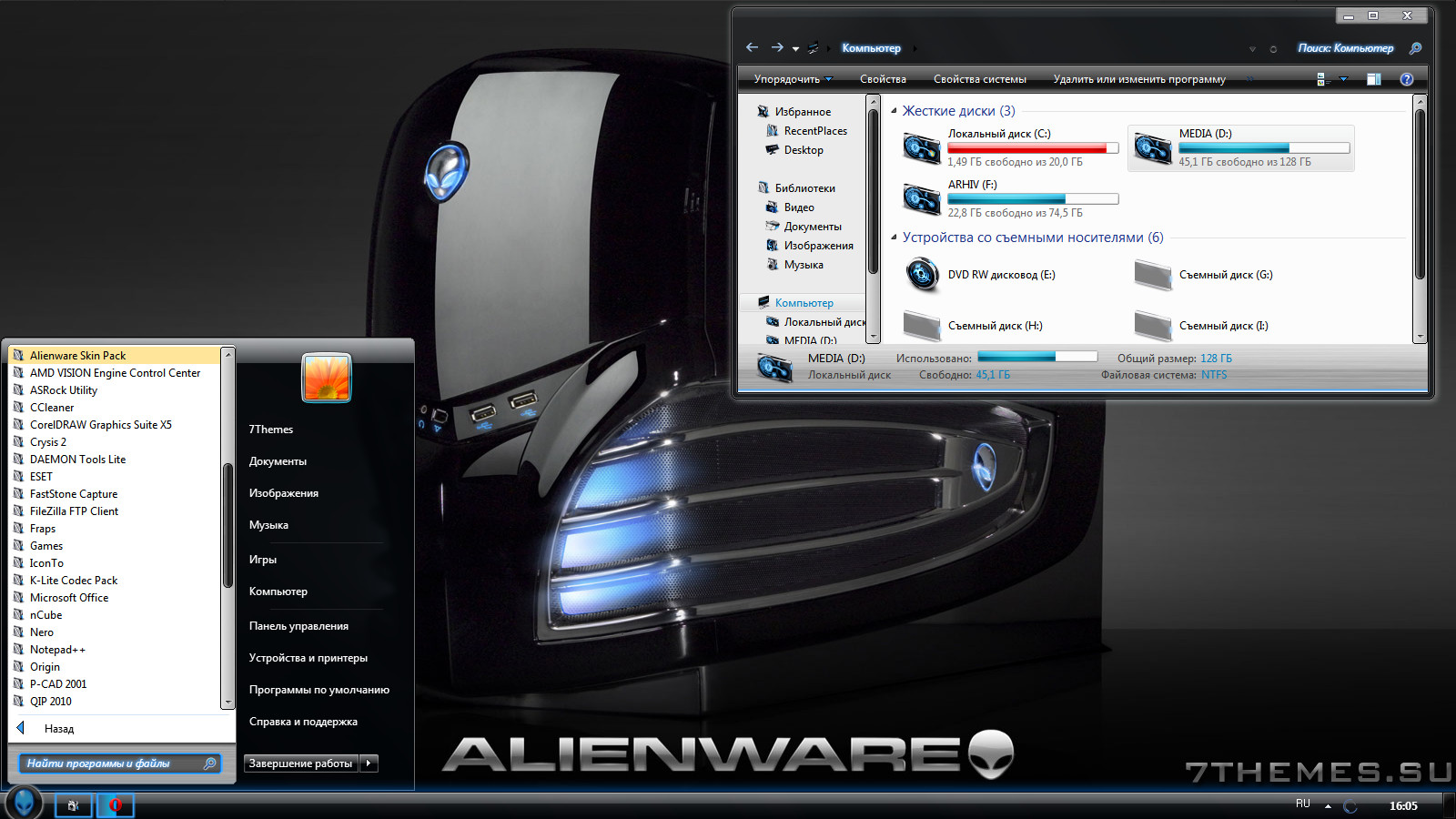Expand shutdown options arrow

coord(369,763)
